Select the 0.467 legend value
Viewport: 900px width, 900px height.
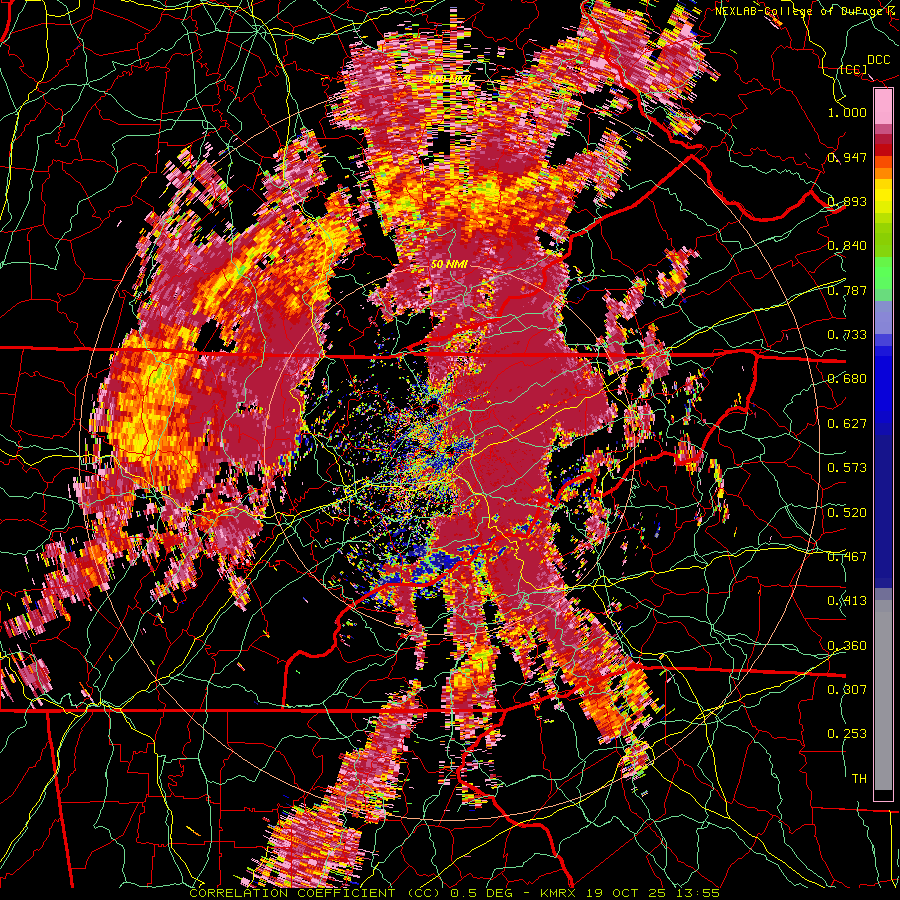coord(847,556)
